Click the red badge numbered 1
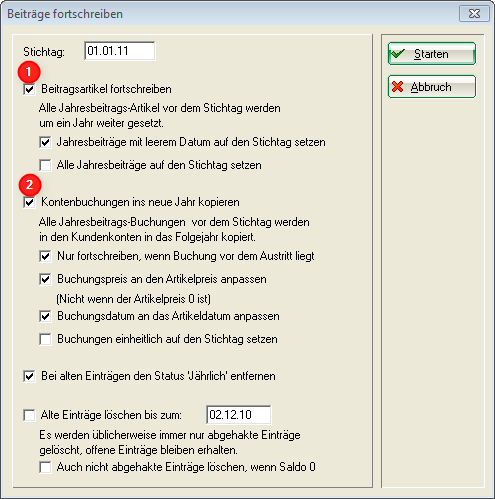Screen dimensions: 495x499 point(29,72)
